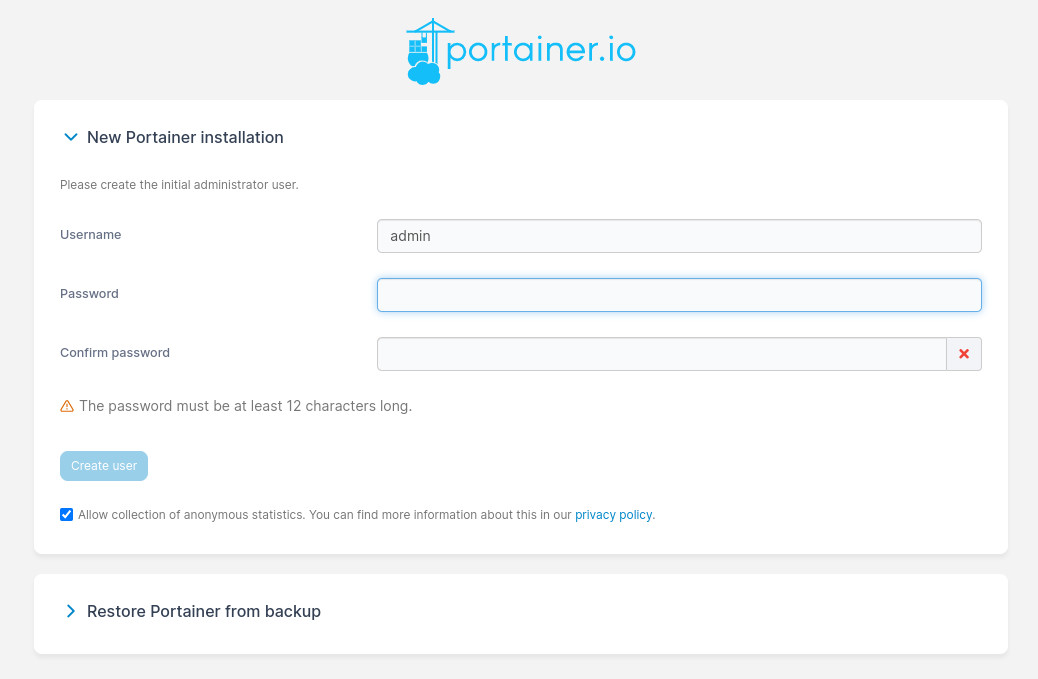The width and height of the screenshot is (1038, 679).
Task: Uncheck anonymous statistics collection checkbox
Action: point(66,514)
